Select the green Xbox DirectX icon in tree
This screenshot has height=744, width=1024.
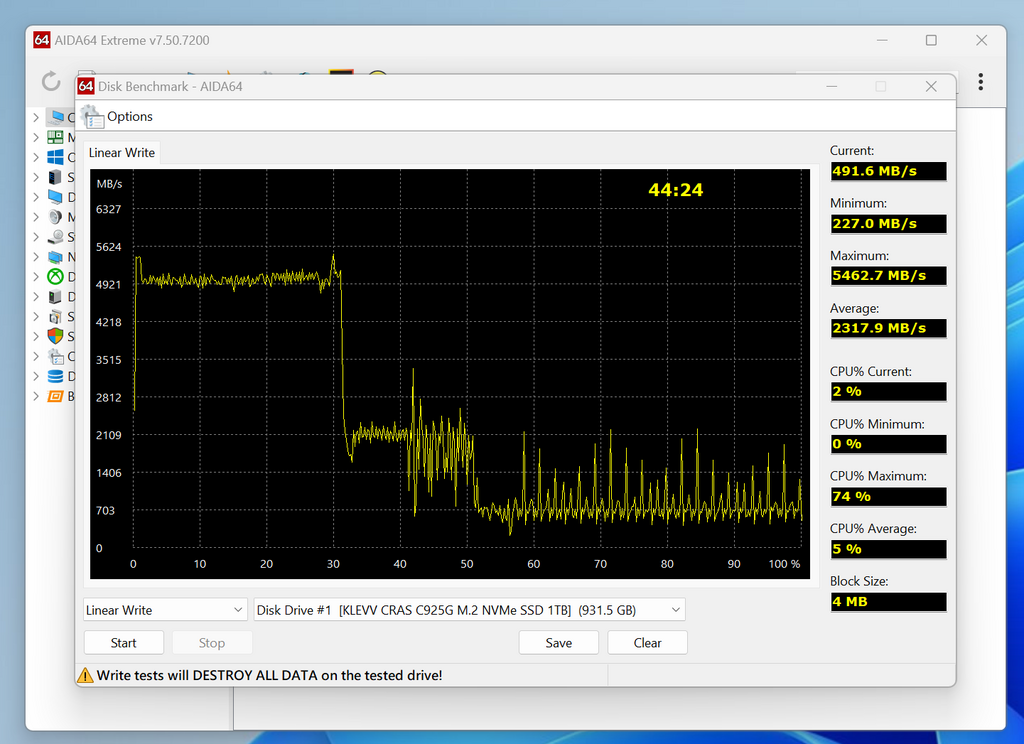[x=56, y=277]
